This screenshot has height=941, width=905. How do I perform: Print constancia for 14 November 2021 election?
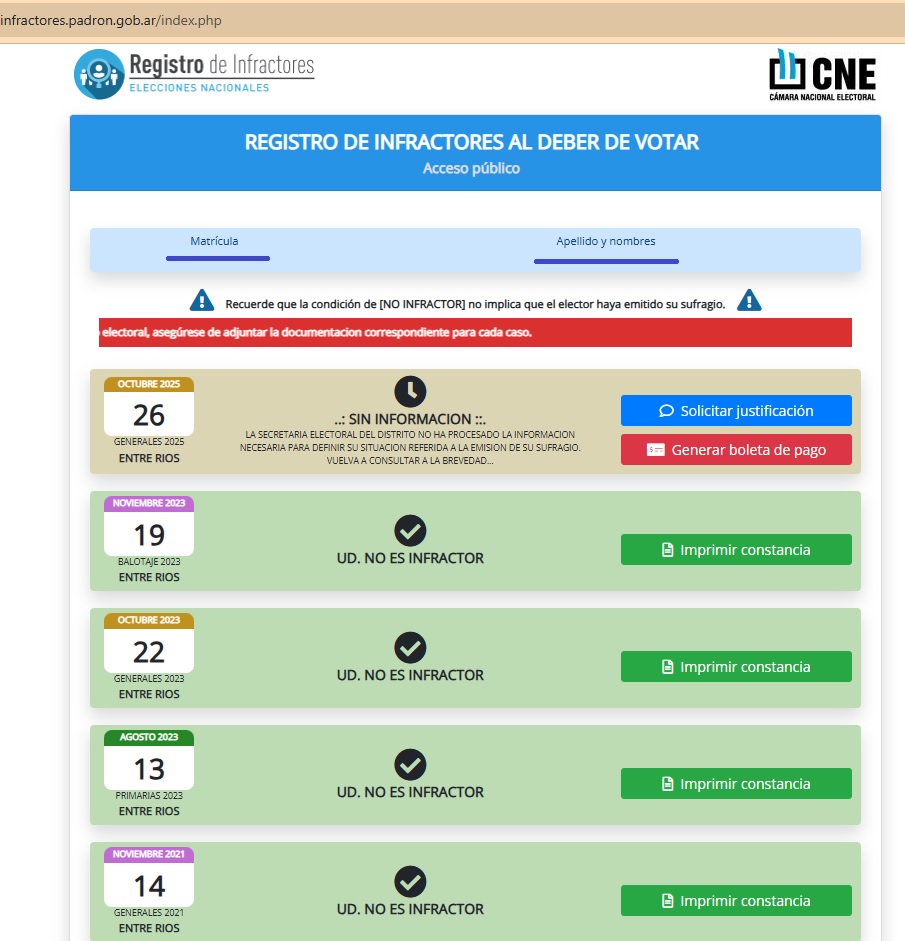[x=736, y=901]
